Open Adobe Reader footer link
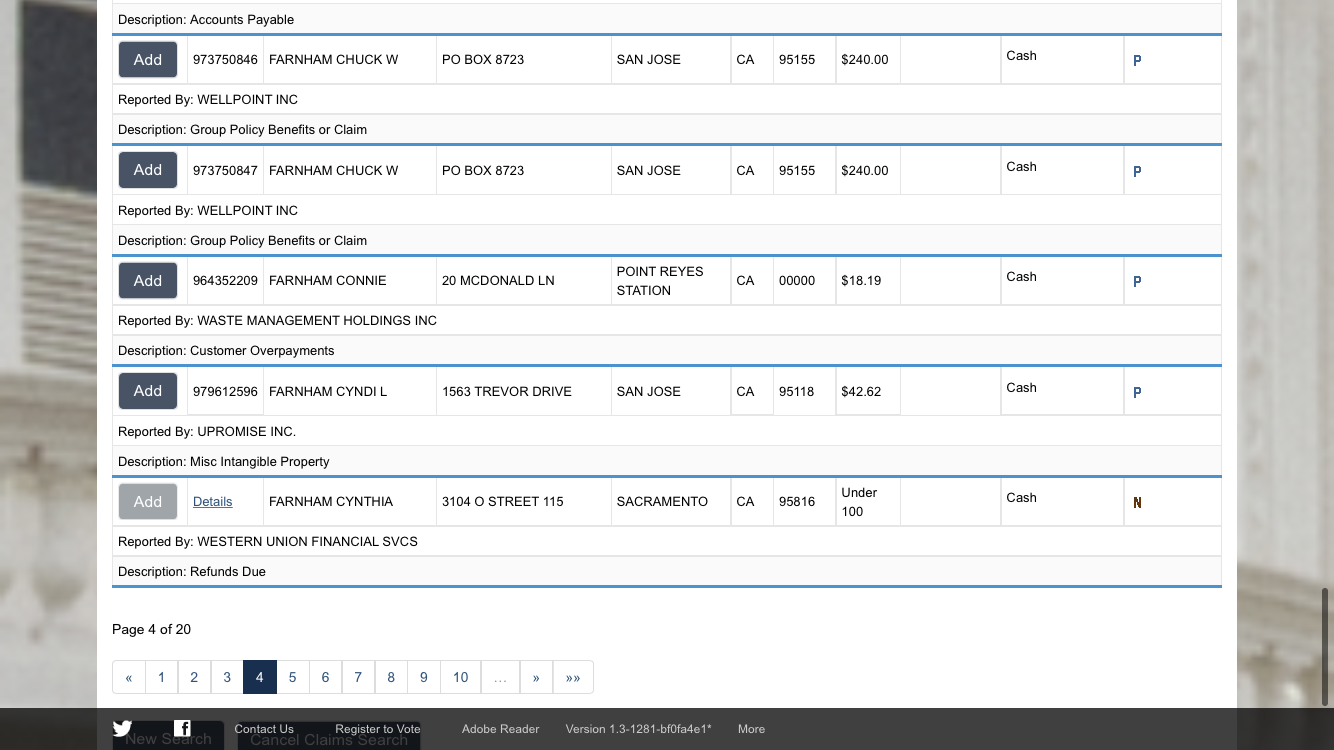Screen dimensions: 1334x750 point(500,729)
